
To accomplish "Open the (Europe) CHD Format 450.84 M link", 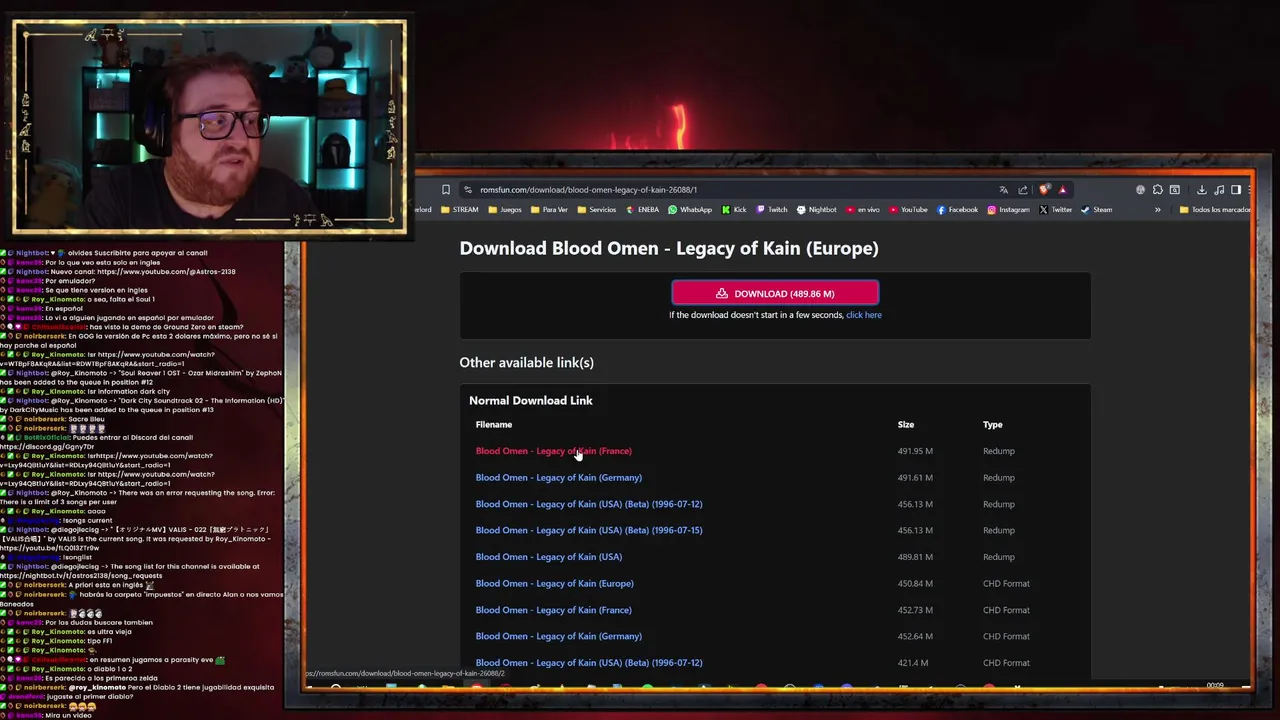I will (554, 584).
